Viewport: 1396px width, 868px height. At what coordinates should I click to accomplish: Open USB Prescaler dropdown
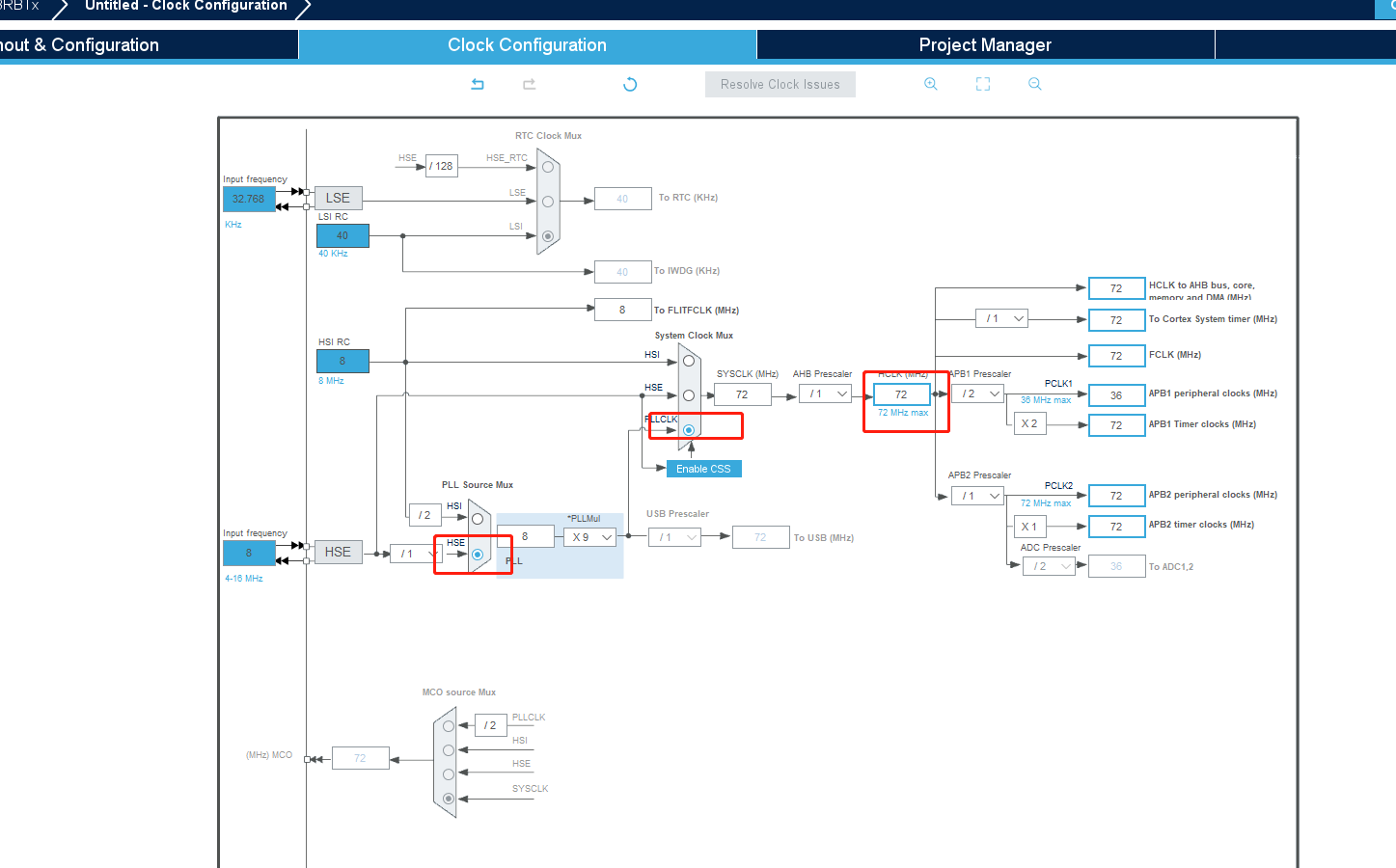[x=674, y=537]
